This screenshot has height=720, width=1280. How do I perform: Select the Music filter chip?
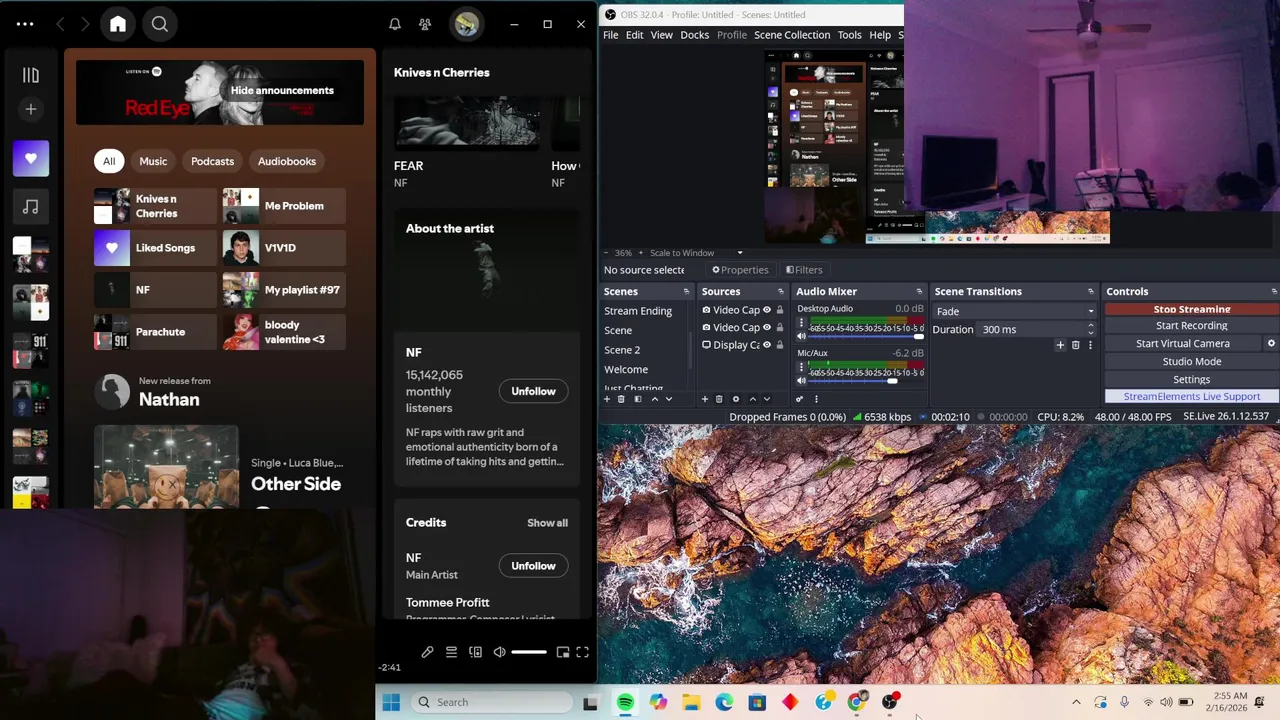[153, 161]
